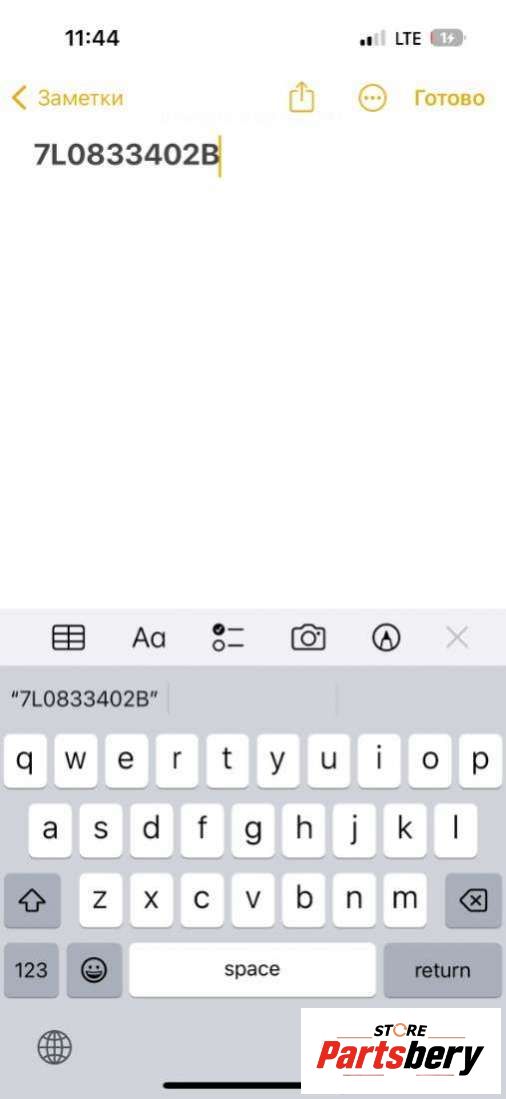Tap the backspace delete key
The height and width of the screenshot is (1099, 506).
click(473, 900)
